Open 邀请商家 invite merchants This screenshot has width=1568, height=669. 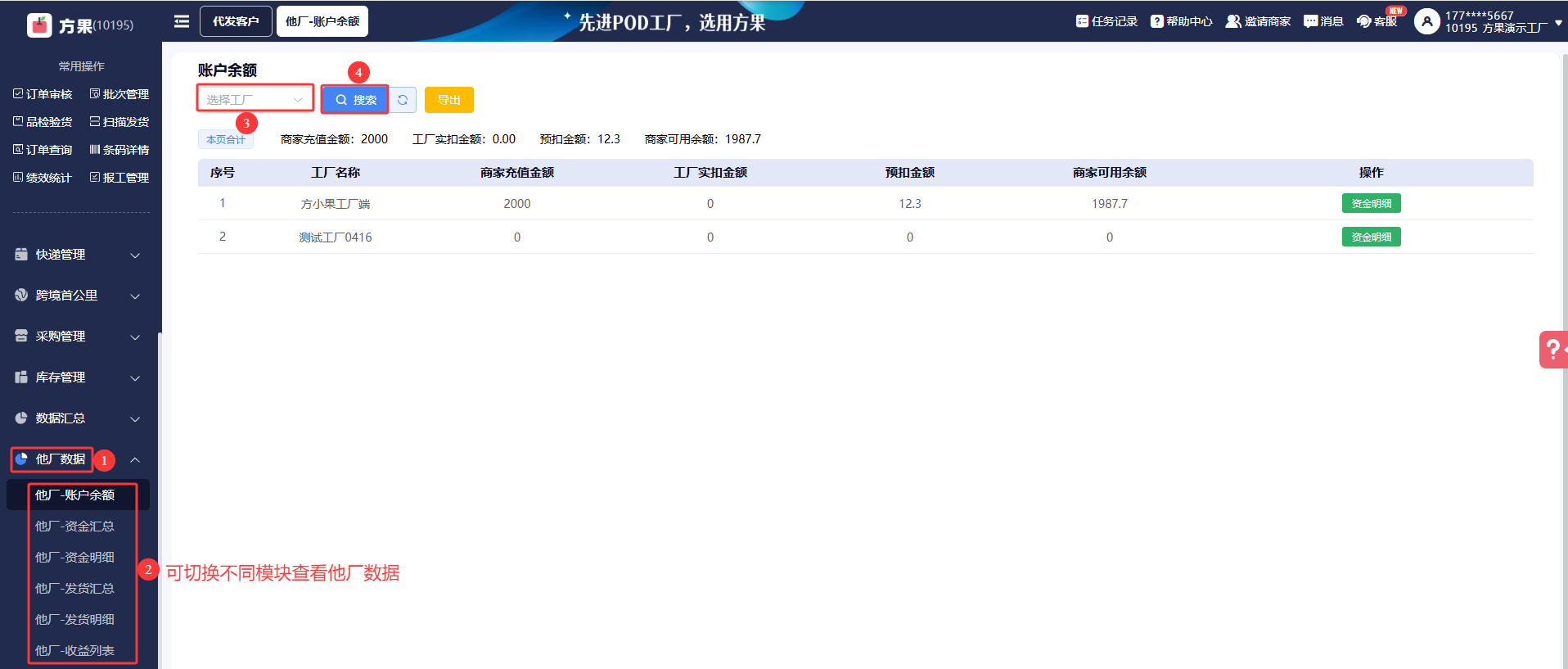pyautogui.click(x=1258, y=21)
